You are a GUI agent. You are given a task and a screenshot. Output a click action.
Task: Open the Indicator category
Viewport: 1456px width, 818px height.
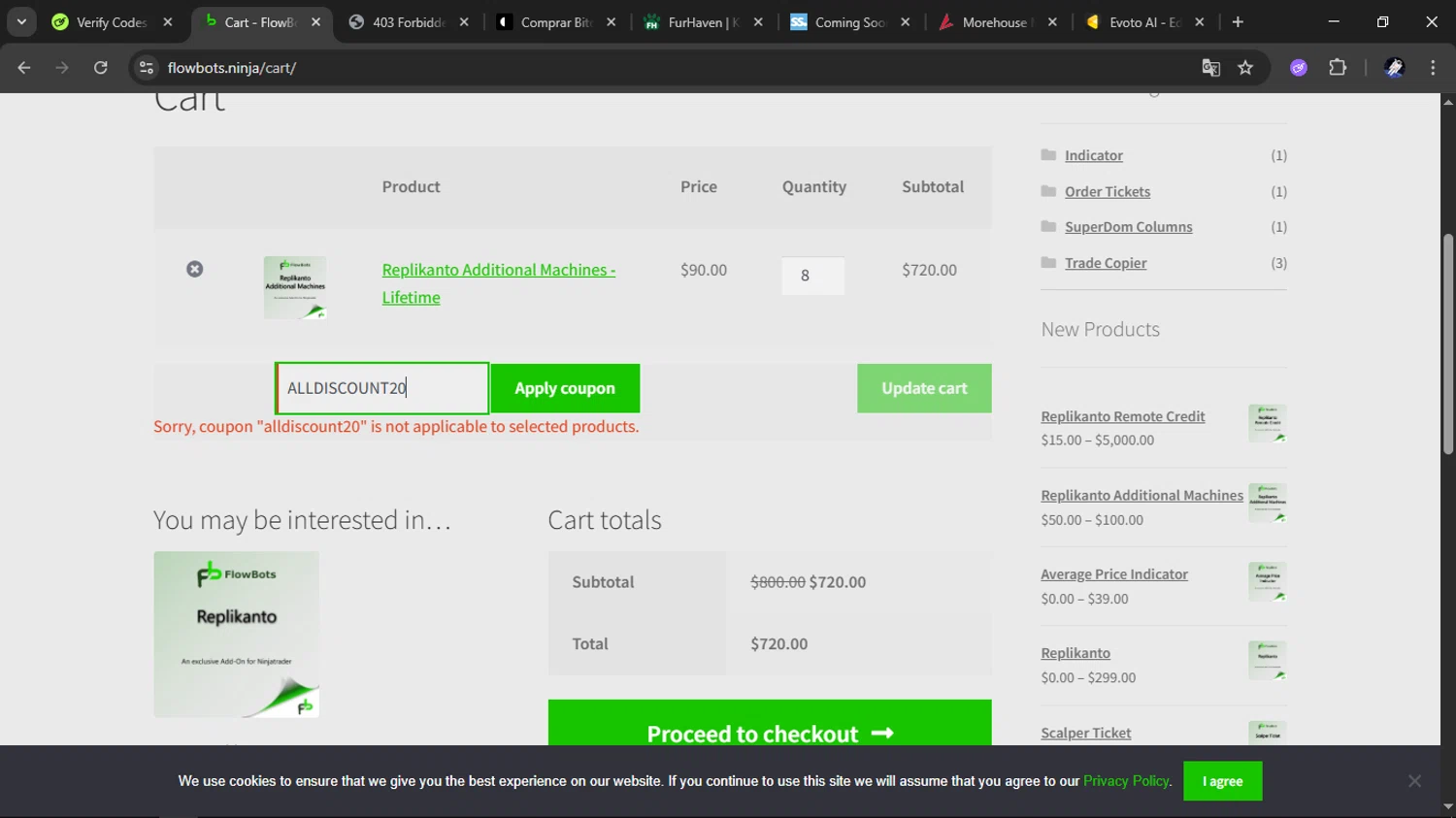[x=1094, y=155]
